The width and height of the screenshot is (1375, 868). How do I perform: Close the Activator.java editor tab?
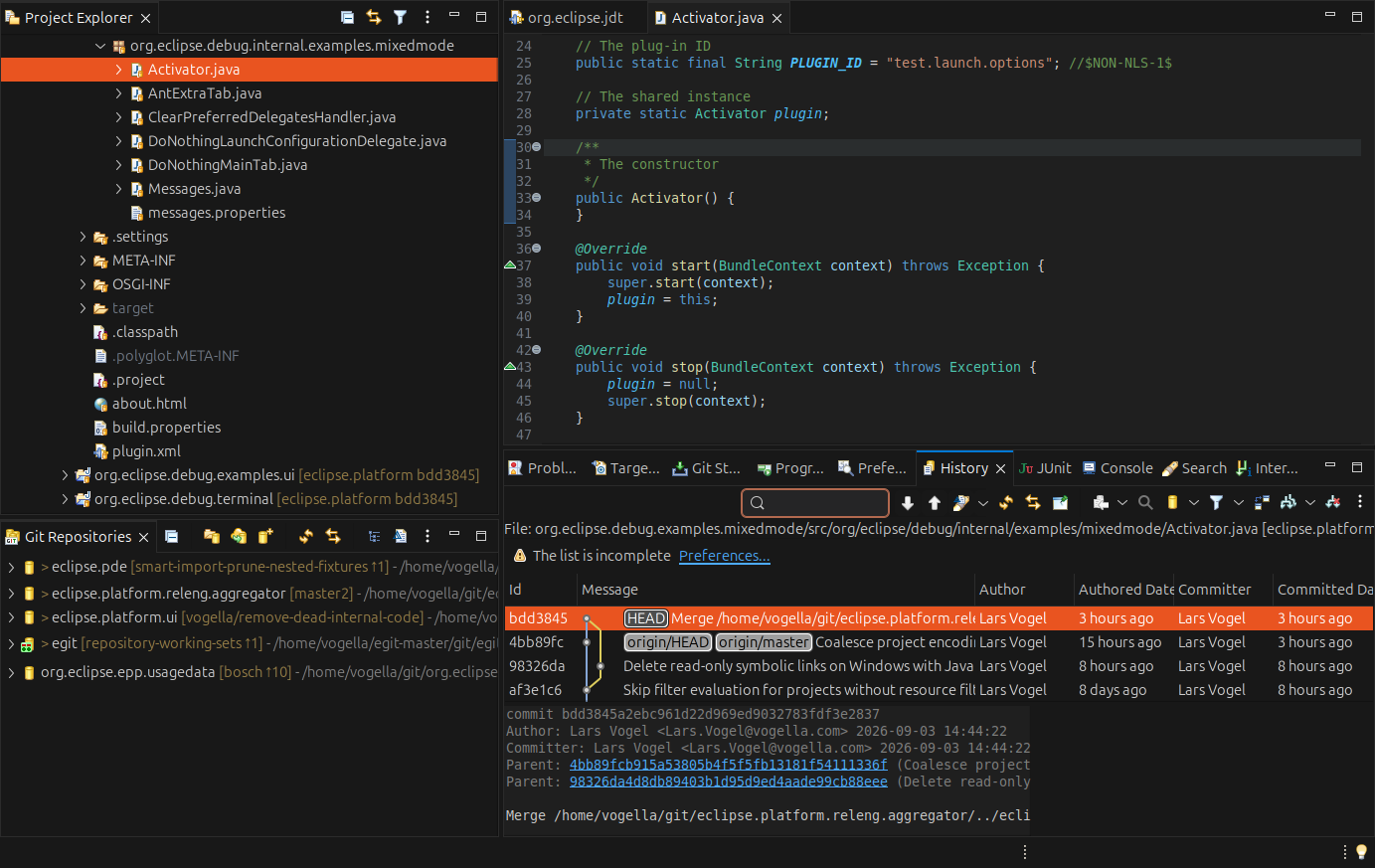[x=777, y=18]
